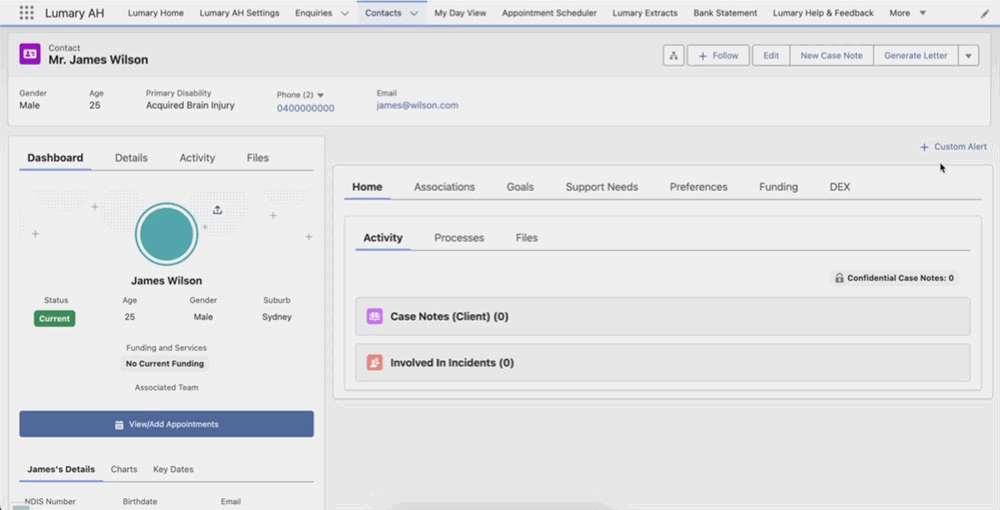Open the actions dropdown beside Generate Letter
The height and width of the screenshot is (510, 1000).
[968, 56]
